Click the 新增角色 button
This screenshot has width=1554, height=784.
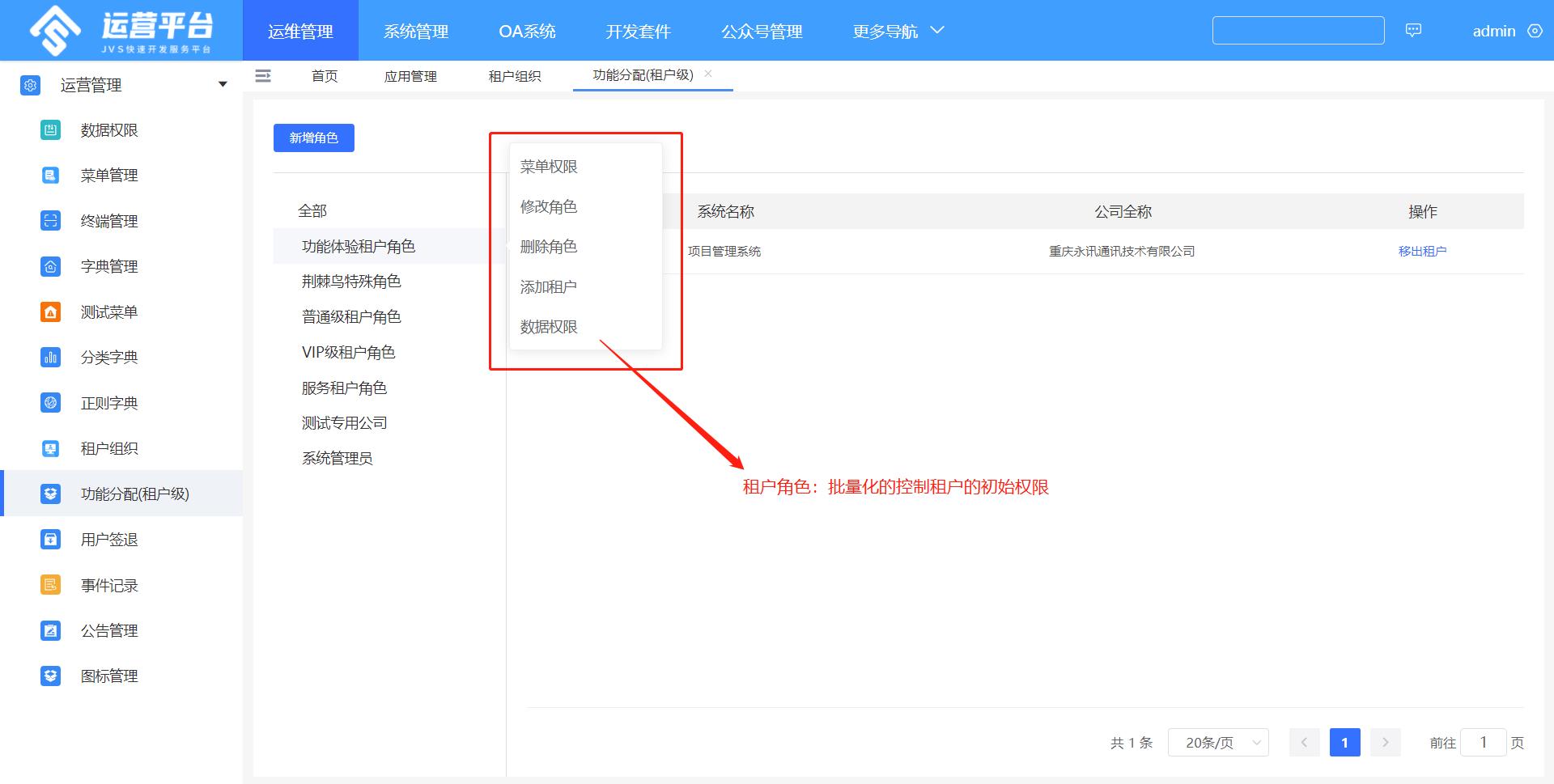point(314,138)
